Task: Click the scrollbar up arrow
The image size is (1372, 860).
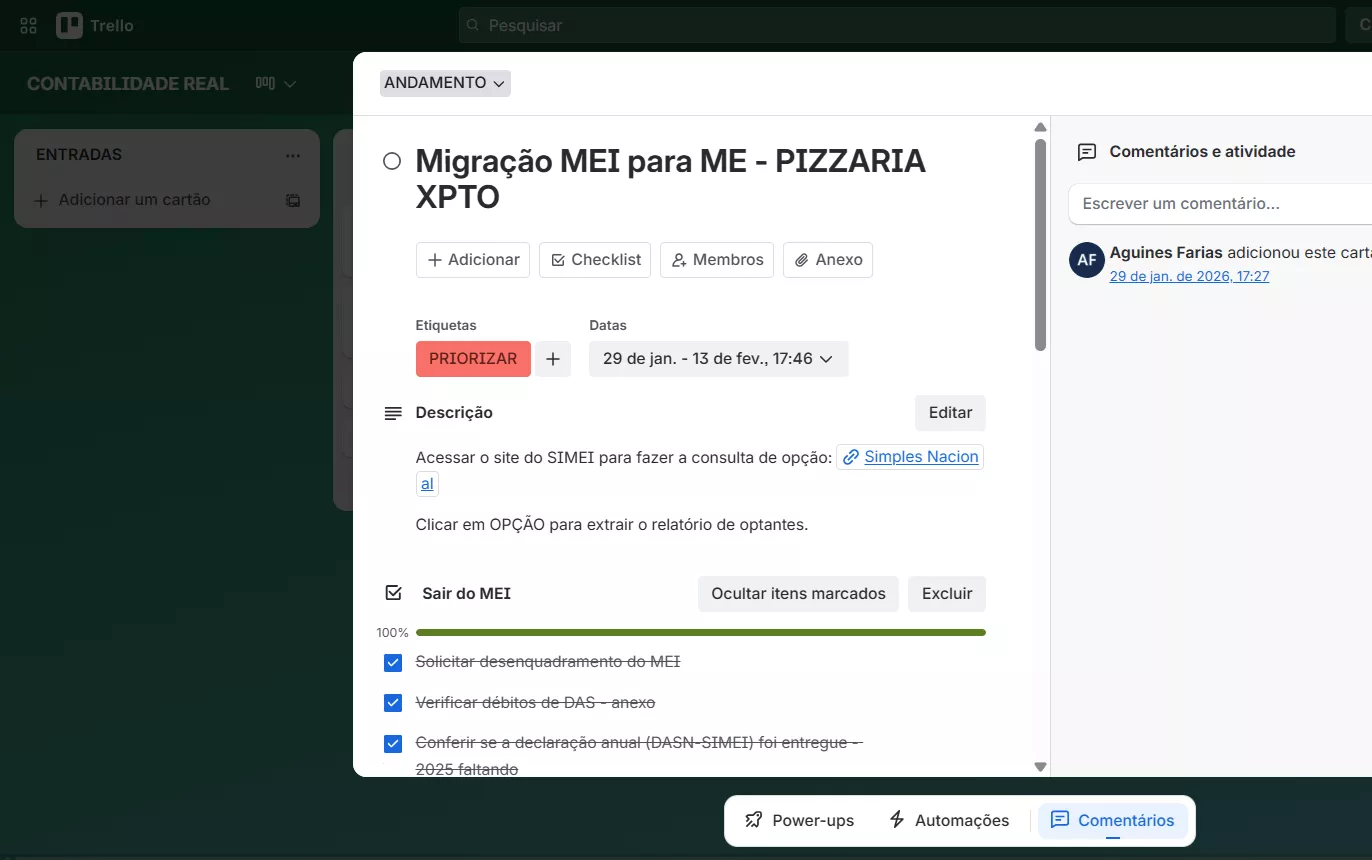Action: coord(1040,127)
